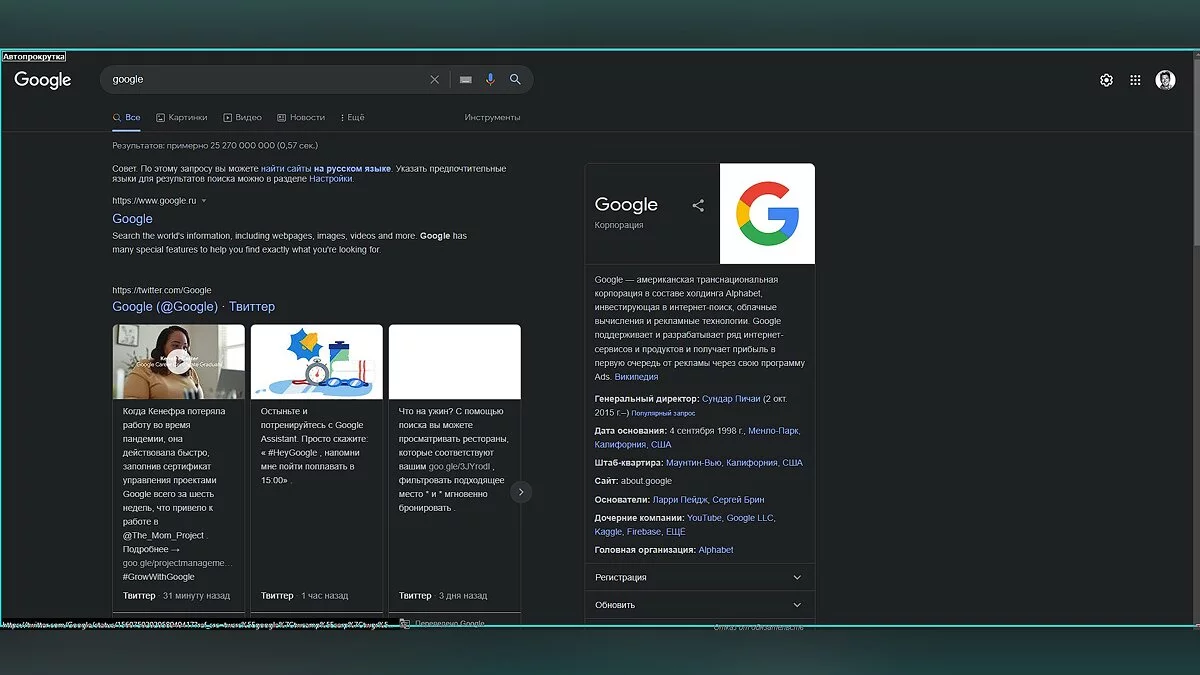The width and height of the screenshot is (1200, 675).
Task: Click Популярный запрос link
Action: click(663, 413)
